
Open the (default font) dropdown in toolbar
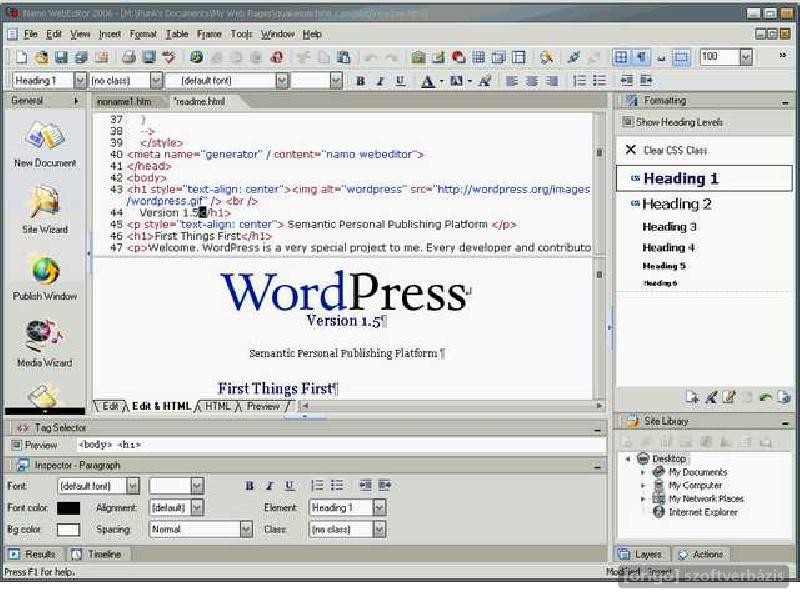tap(282, 81)
